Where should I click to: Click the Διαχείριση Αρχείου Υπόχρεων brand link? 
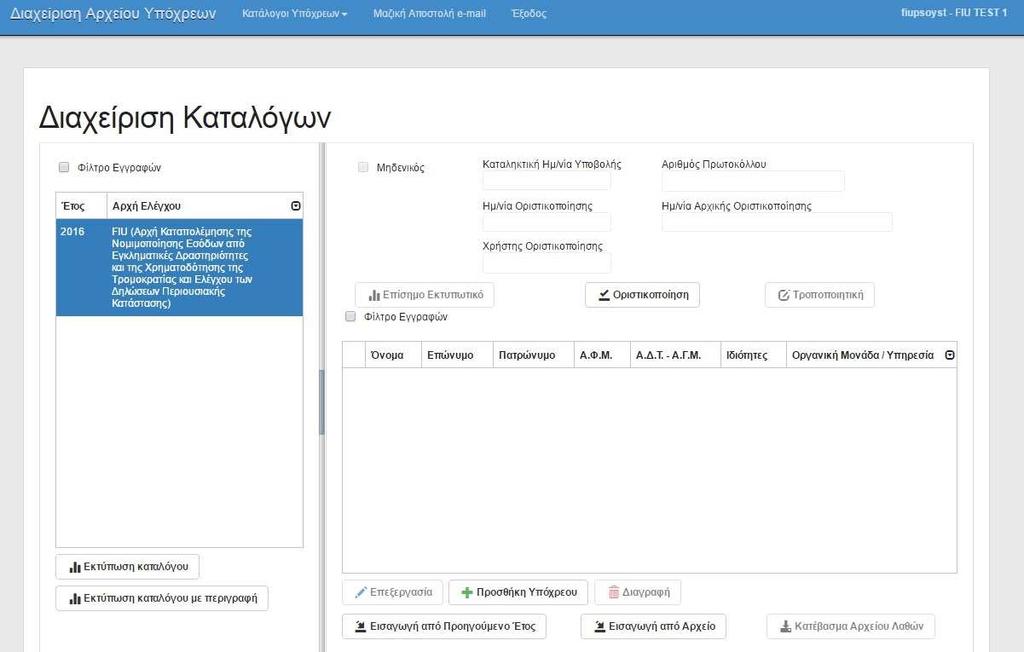113,14
